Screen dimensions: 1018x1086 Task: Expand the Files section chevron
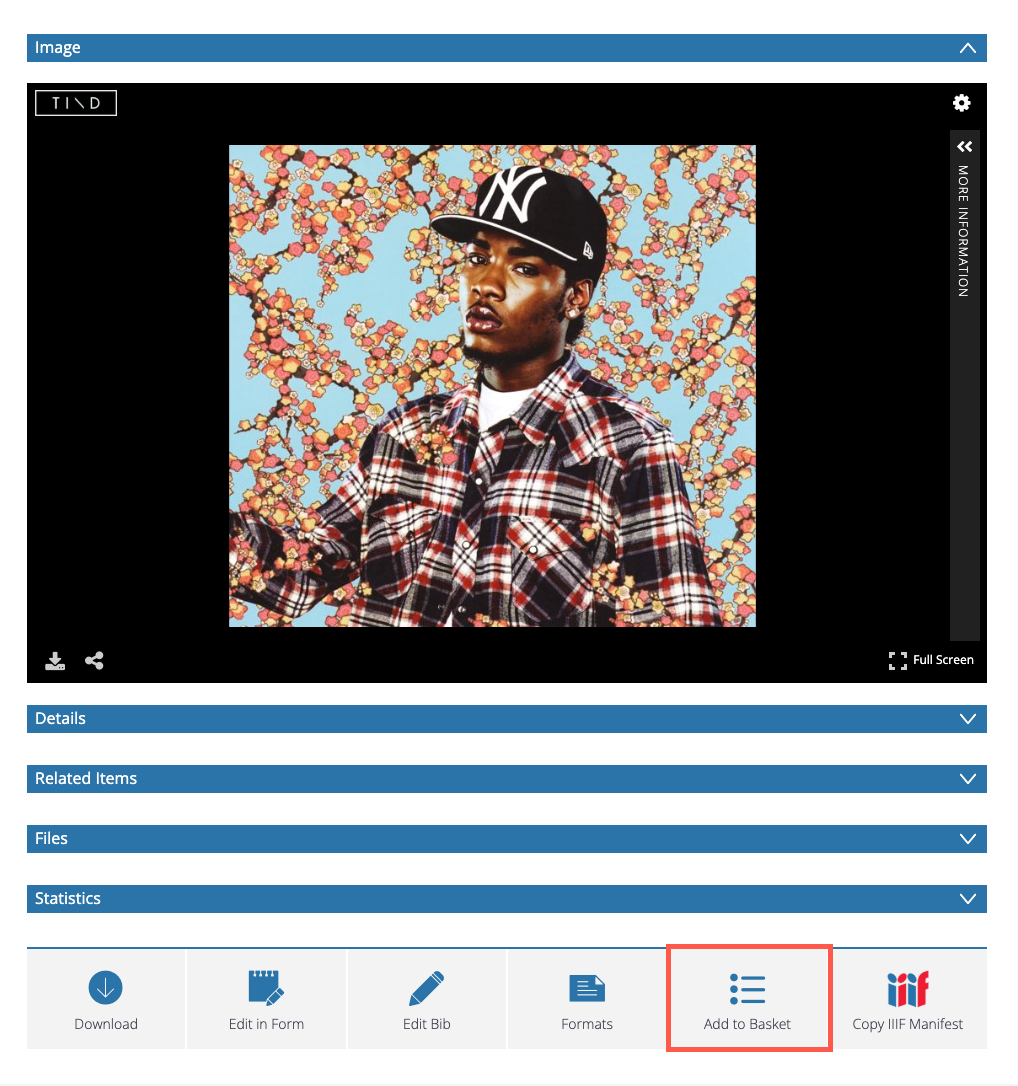tap(967, 839)
